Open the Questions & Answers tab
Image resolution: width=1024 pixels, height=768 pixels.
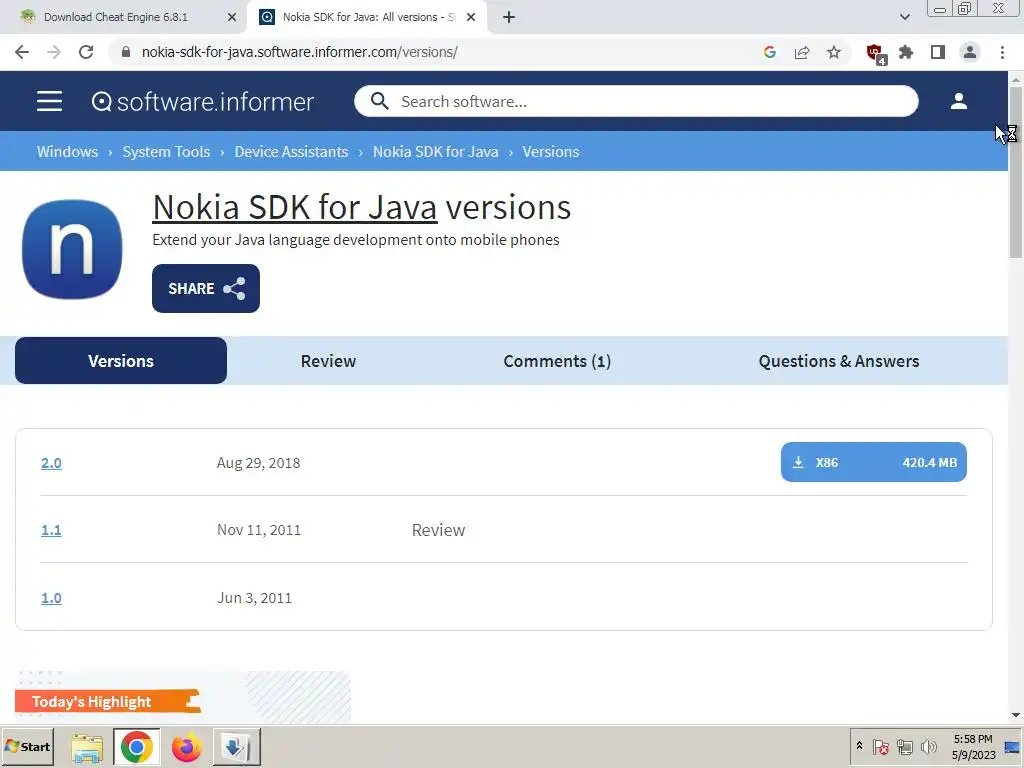(x=839, y=360)
